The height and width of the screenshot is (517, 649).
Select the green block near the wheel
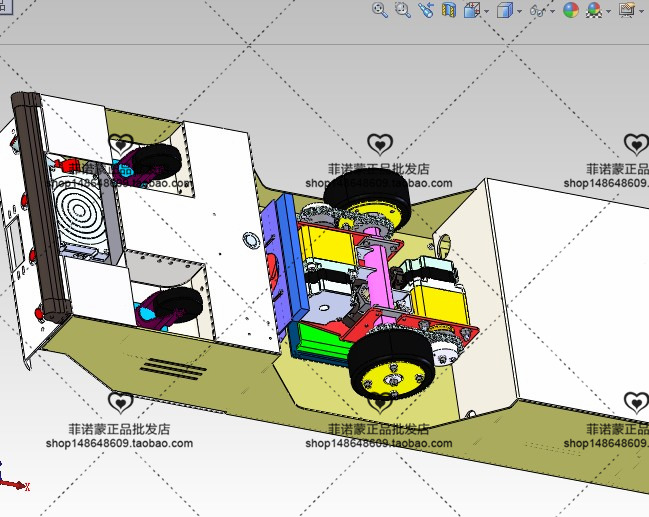322,342
